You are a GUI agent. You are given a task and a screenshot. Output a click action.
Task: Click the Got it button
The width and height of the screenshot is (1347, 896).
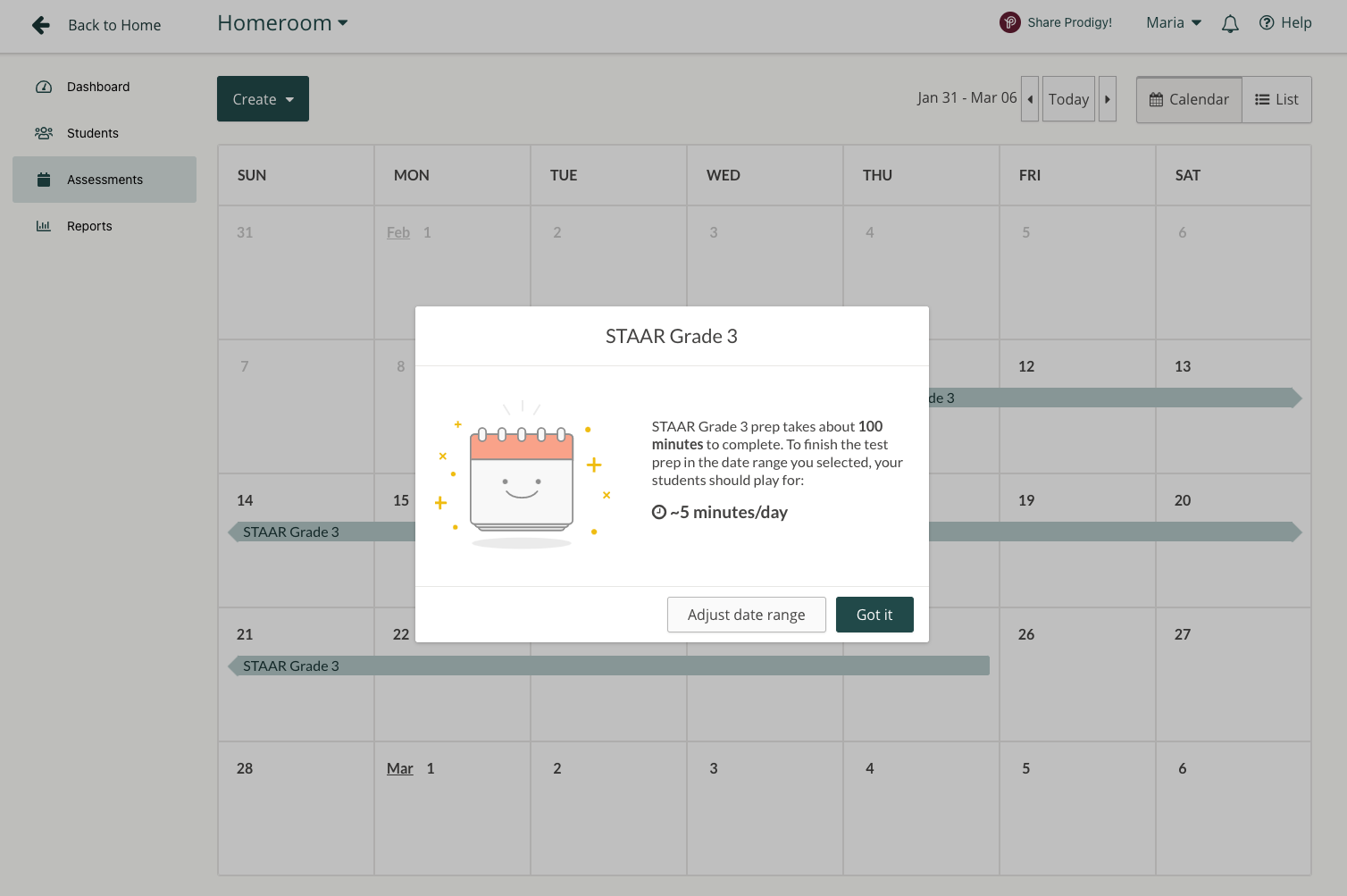pyautogui.click(x=874, y=615)
